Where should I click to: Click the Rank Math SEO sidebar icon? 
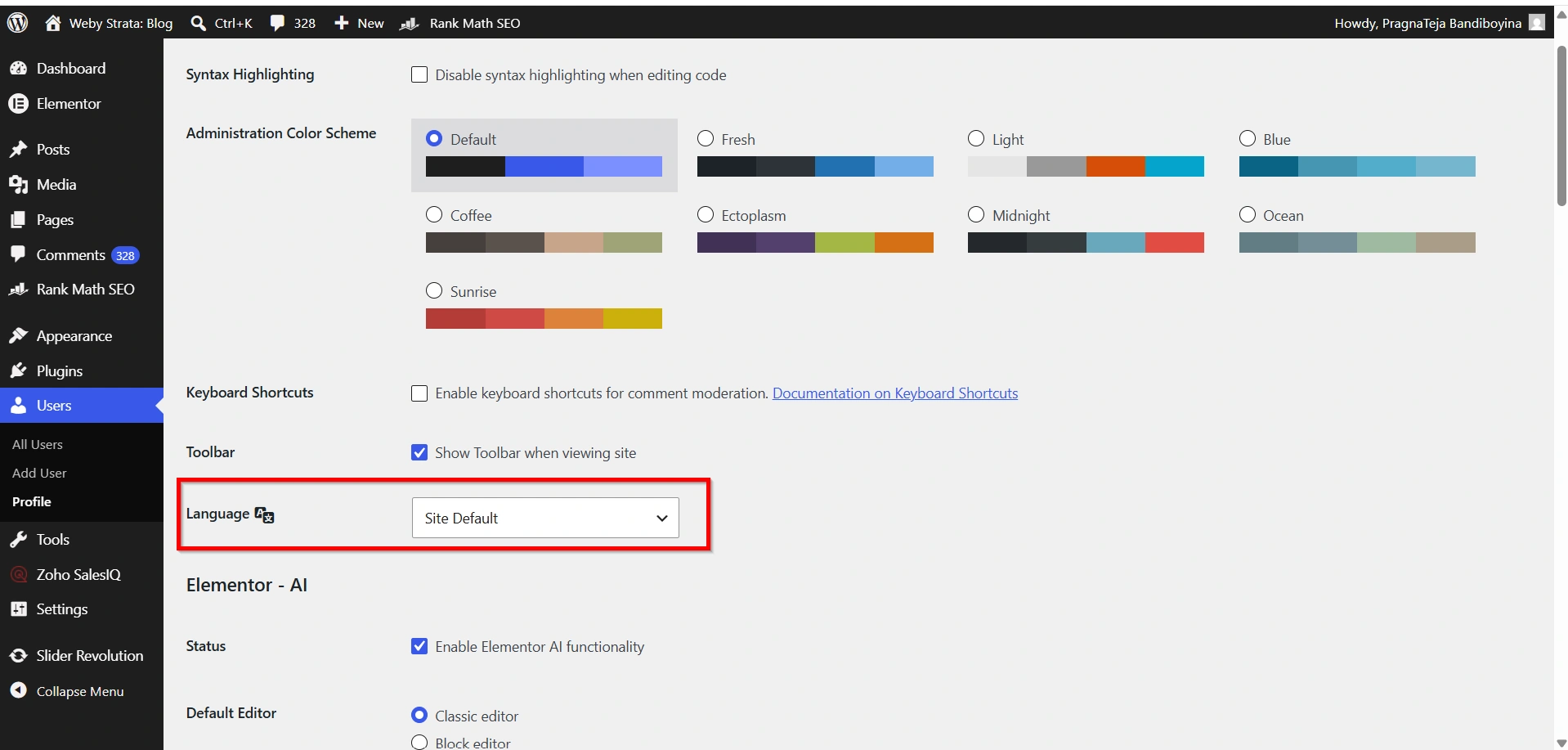[19, 290]
